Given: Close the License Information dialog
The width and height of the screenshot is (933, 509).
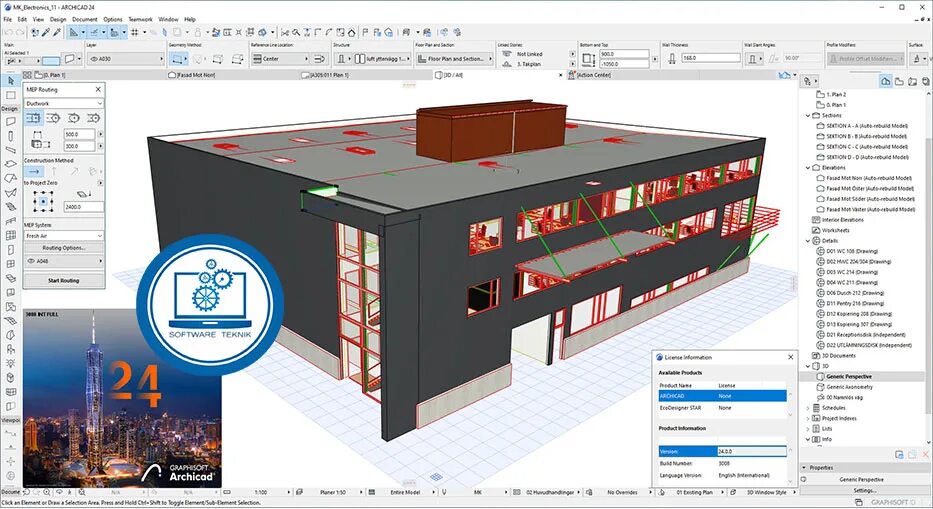Looking at the screenshot, I should pos(790,357).
